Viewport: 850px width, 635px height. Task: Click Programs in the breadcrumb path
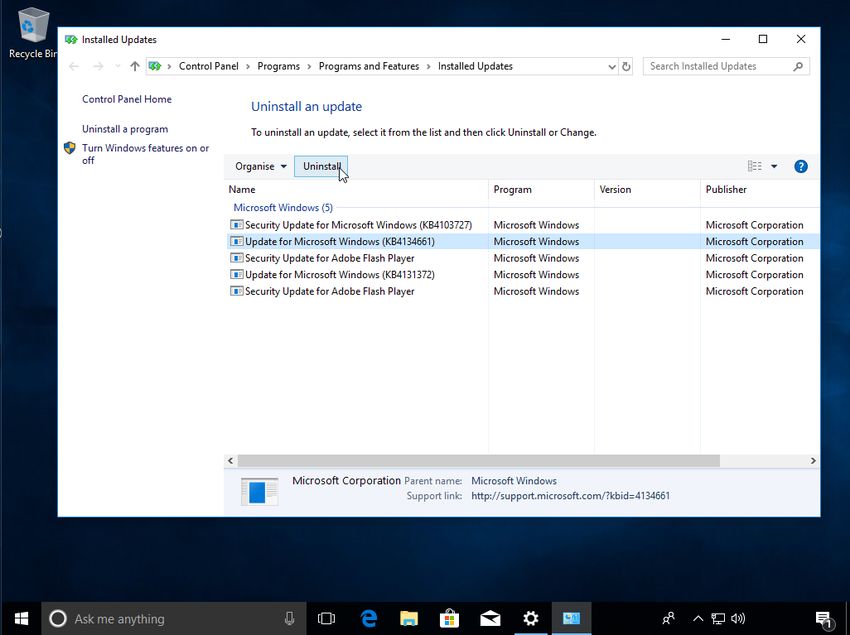(278, 66)
